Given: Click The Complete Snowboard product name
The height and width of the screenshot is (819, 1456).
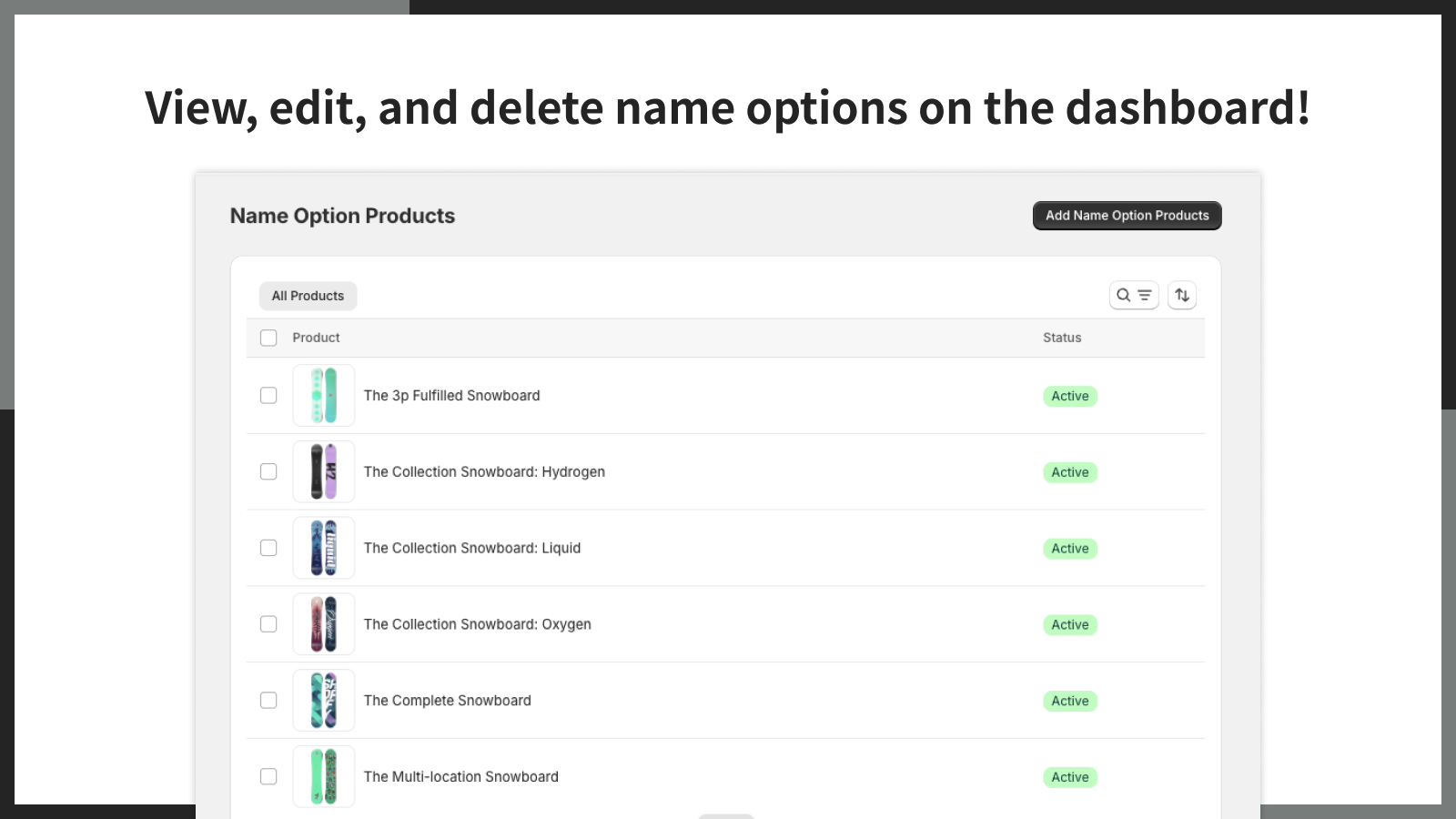Looking at the screenshot, I should coord(447,701).
